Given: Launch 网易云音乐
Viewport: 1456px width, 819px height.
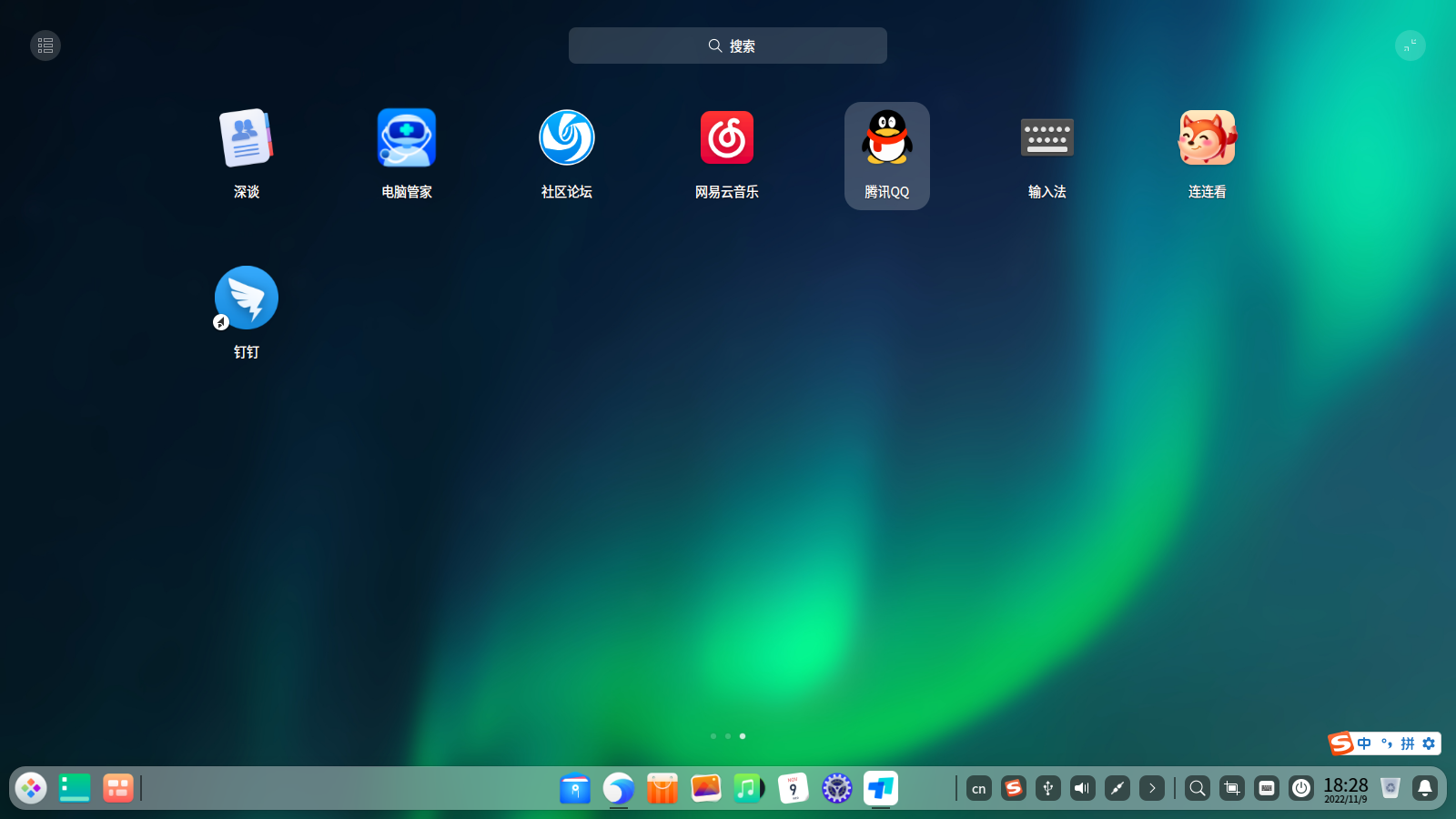Looking at the screenshot, I should pos(727,138).
